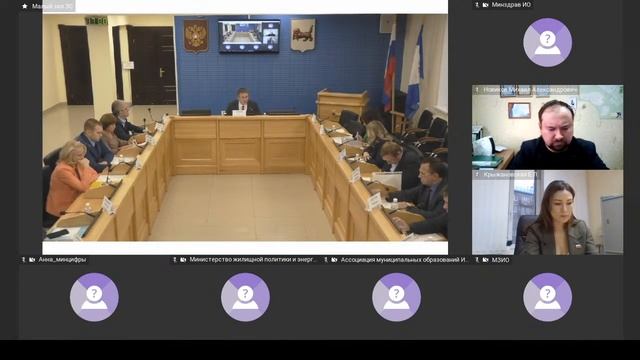The height and width of the screenshot is (360, 640).
Task: Focus the main conference hall video feed
Action: pyautogui.click(x=245, y=127)
